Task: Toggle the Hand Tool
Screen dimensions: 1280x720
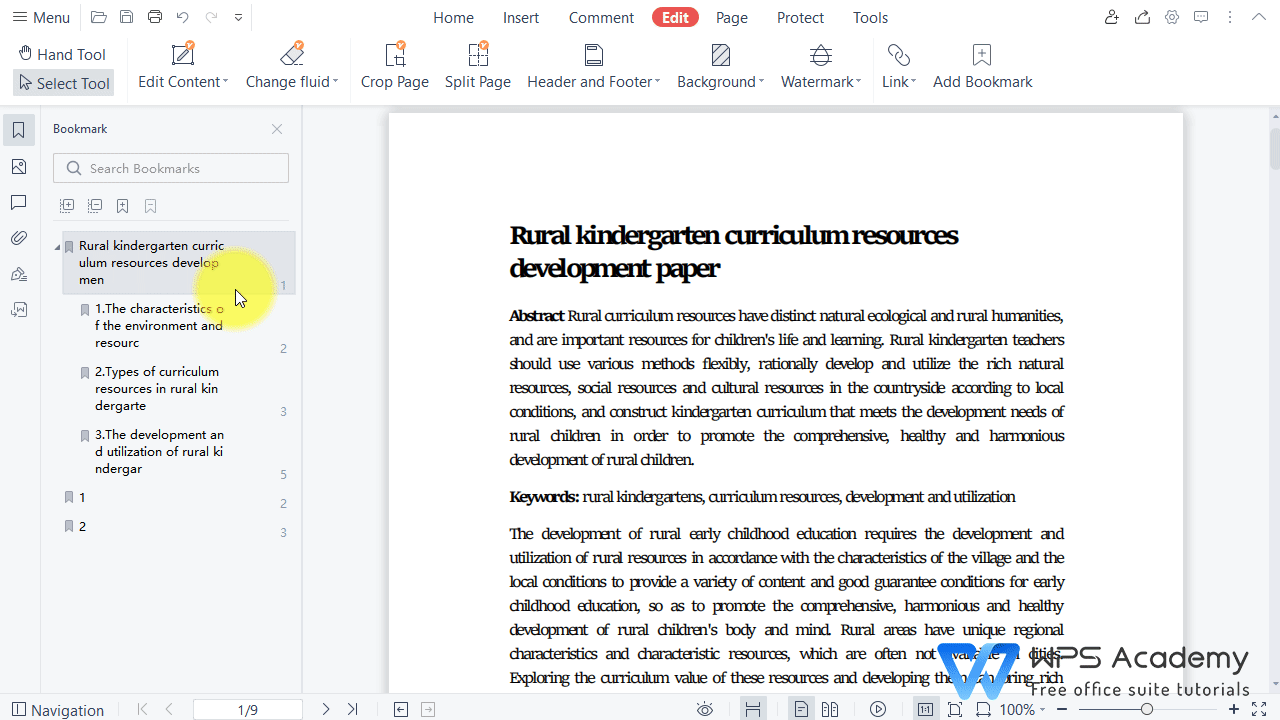Action: [x=62, y=53]
